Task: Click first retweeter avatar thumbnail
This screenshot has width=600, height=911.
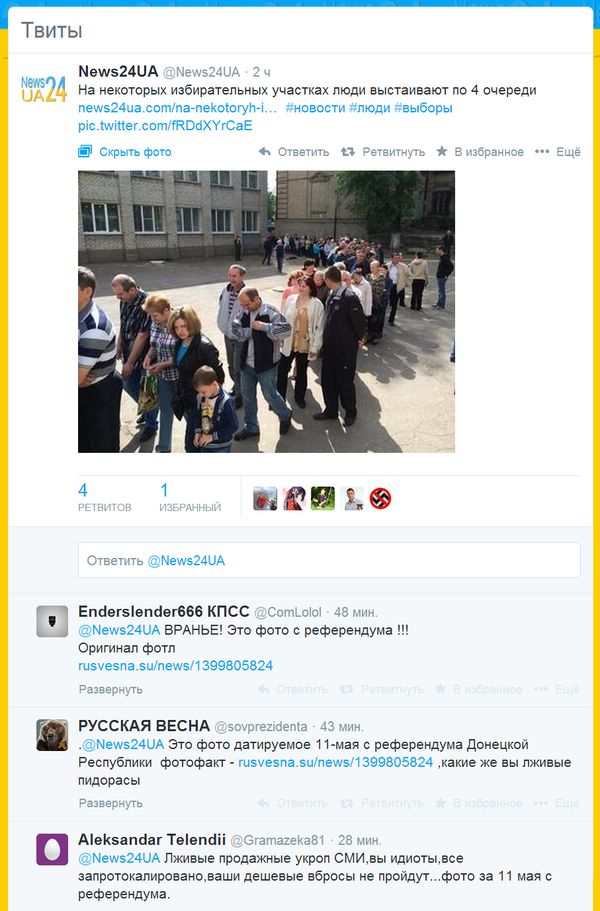Action: pyautogui.click(x=265, y=498)
